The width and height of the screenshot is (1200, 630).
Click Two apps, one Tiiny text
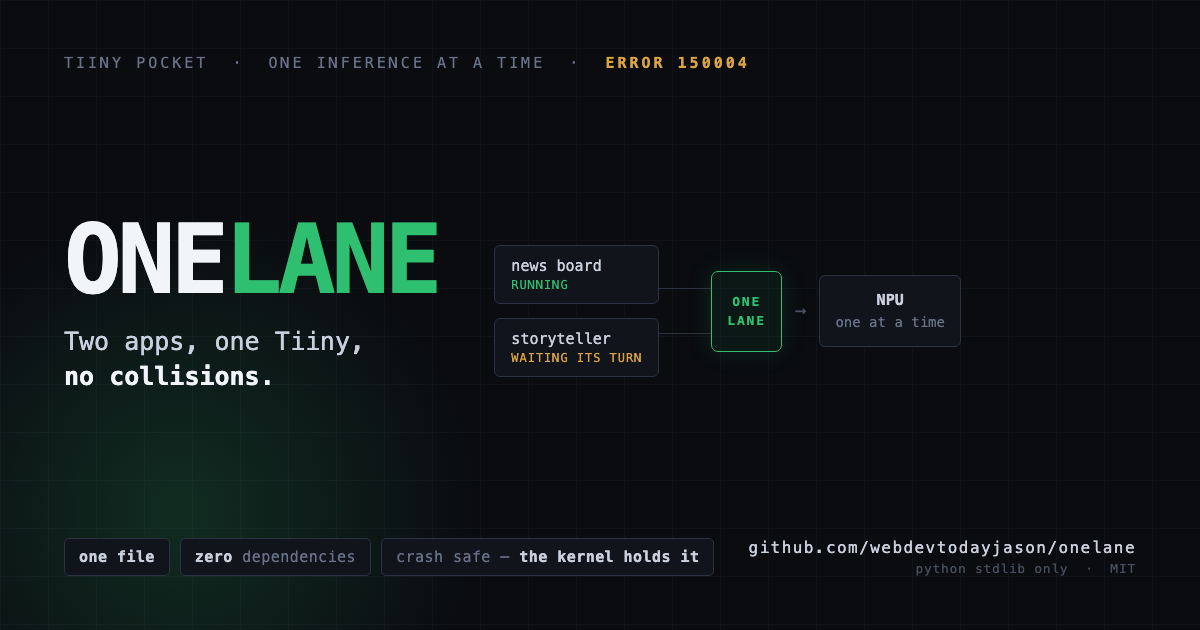214,342
